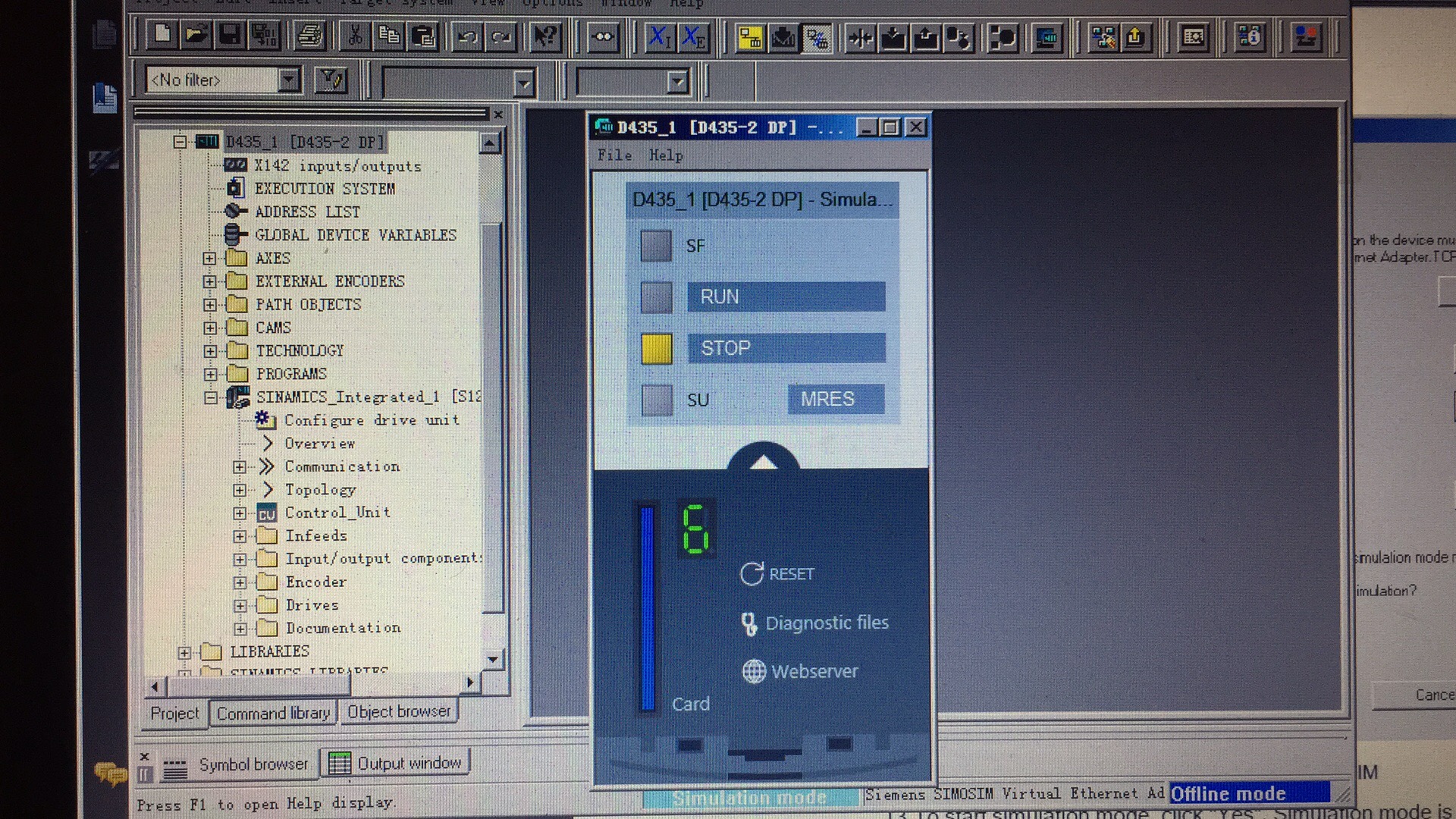Click the New project toolbar icon
The height and width of the screenshot is (819, 1456).
(x=163, y=36)
